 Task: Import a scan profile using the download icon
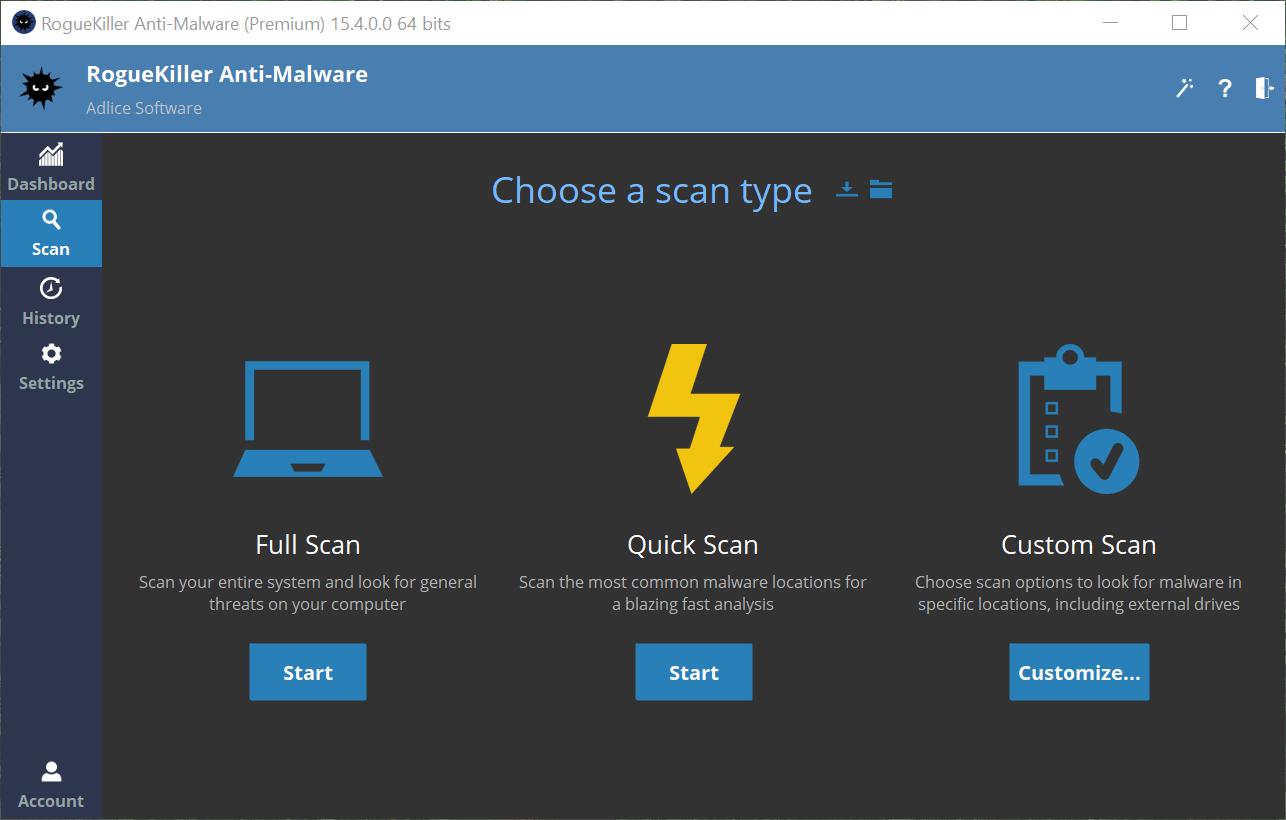click(x=846, y=189)
